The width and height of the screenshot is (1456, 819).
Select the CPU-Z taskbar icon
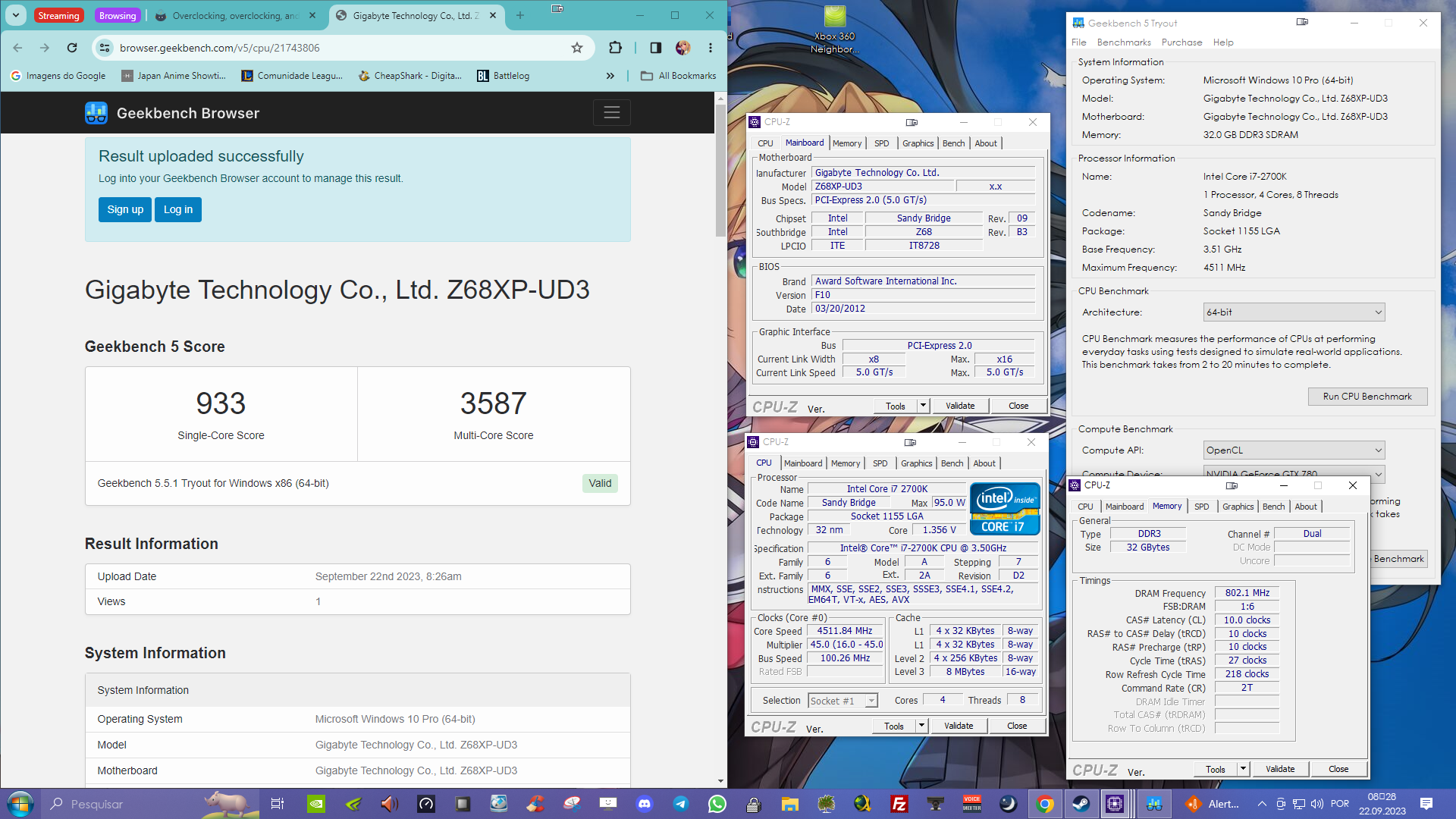[1115, 804]
